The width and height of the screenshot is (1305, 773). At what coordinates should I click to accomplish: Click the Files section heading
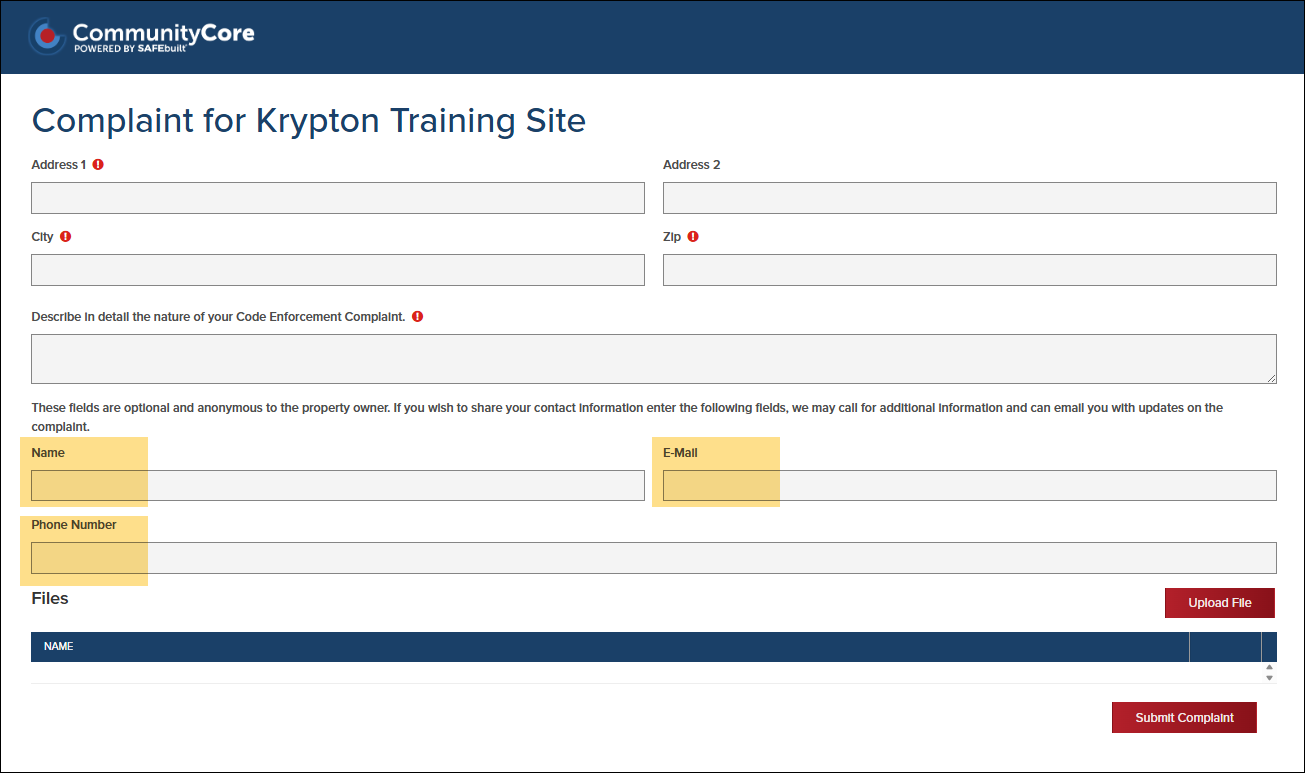coord(50,599)
